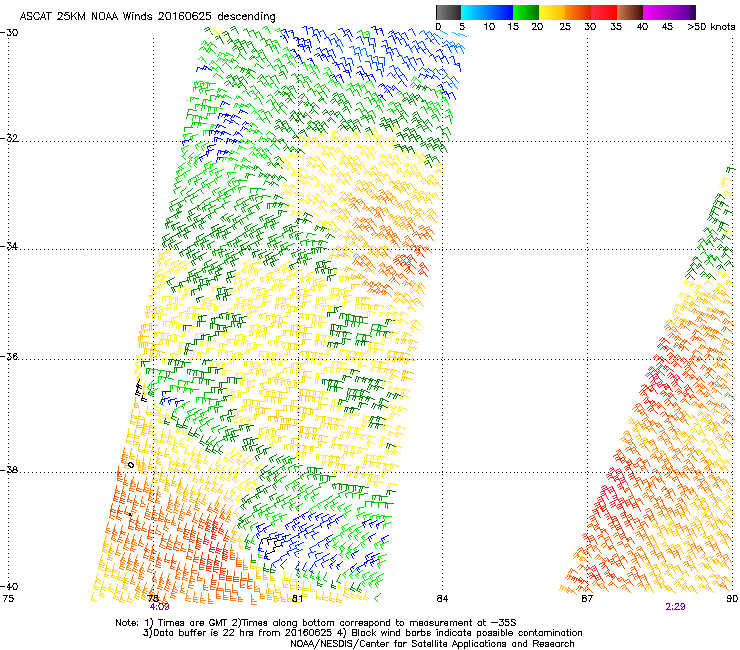Click the '>50 knots' legend label
This screenshot has width=740, height=650.
(711, 27)
